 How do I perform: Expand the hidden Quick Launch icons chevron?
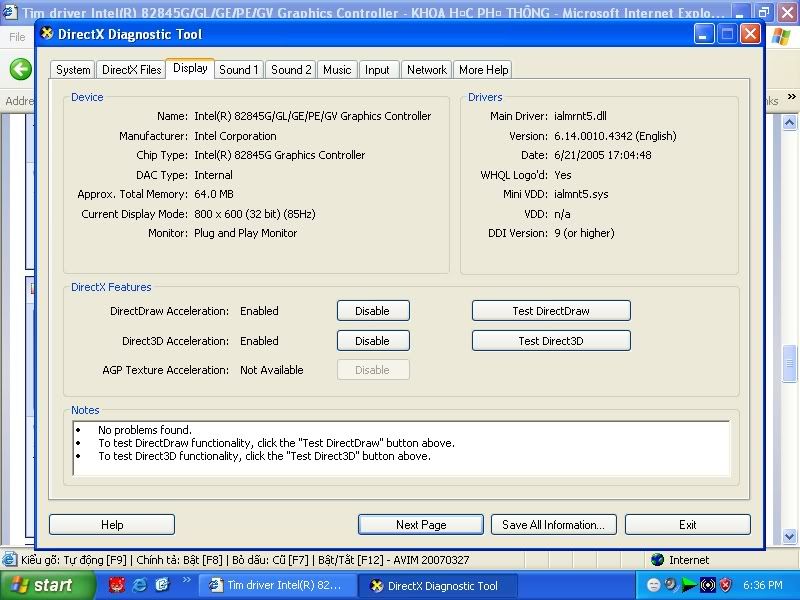pos(186,580)
